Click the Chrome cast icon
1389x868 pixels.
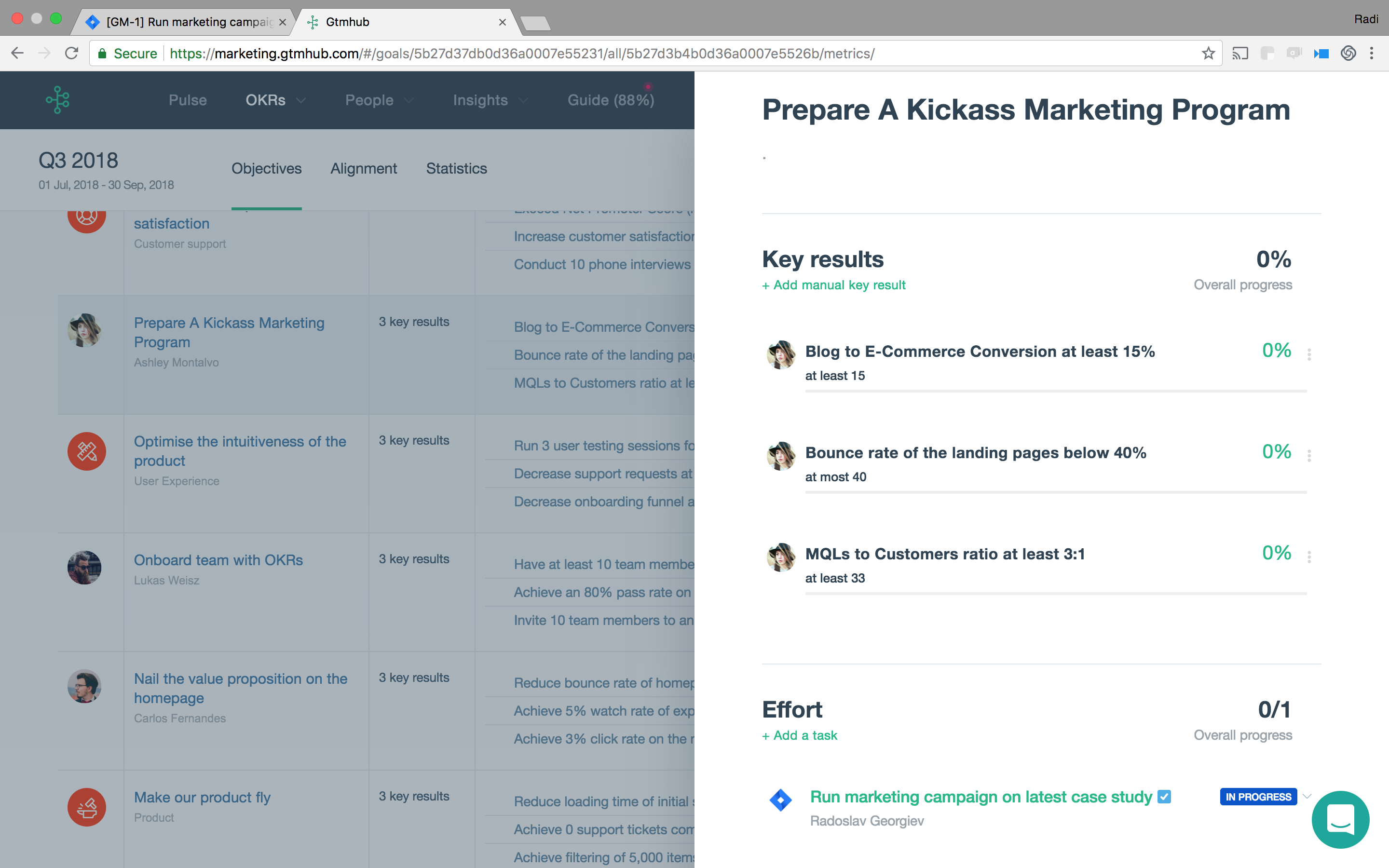[x=1240, y=54]
